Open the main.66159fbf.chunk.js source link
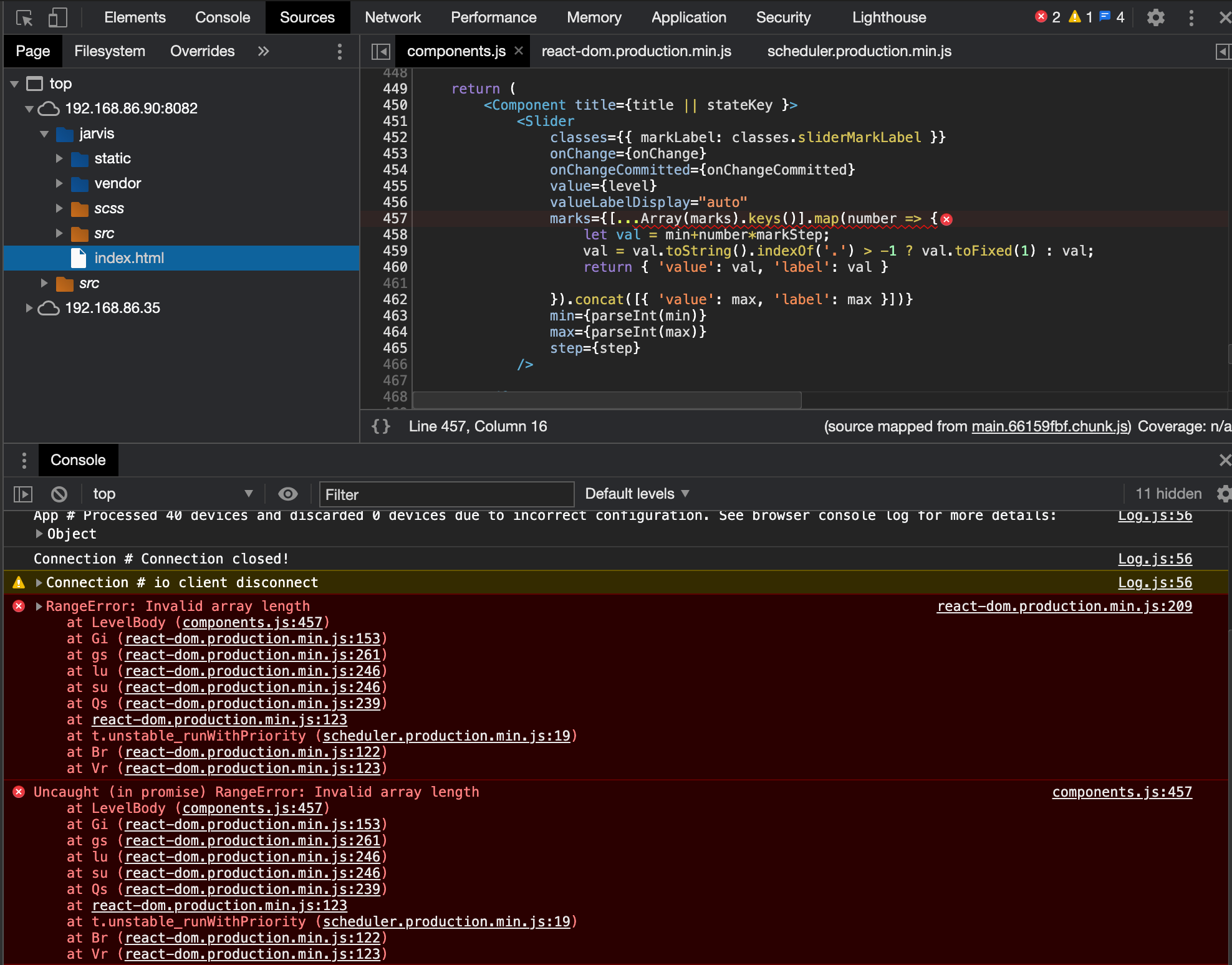This screenshot has width=1232, height=965. coord(1049,426)
